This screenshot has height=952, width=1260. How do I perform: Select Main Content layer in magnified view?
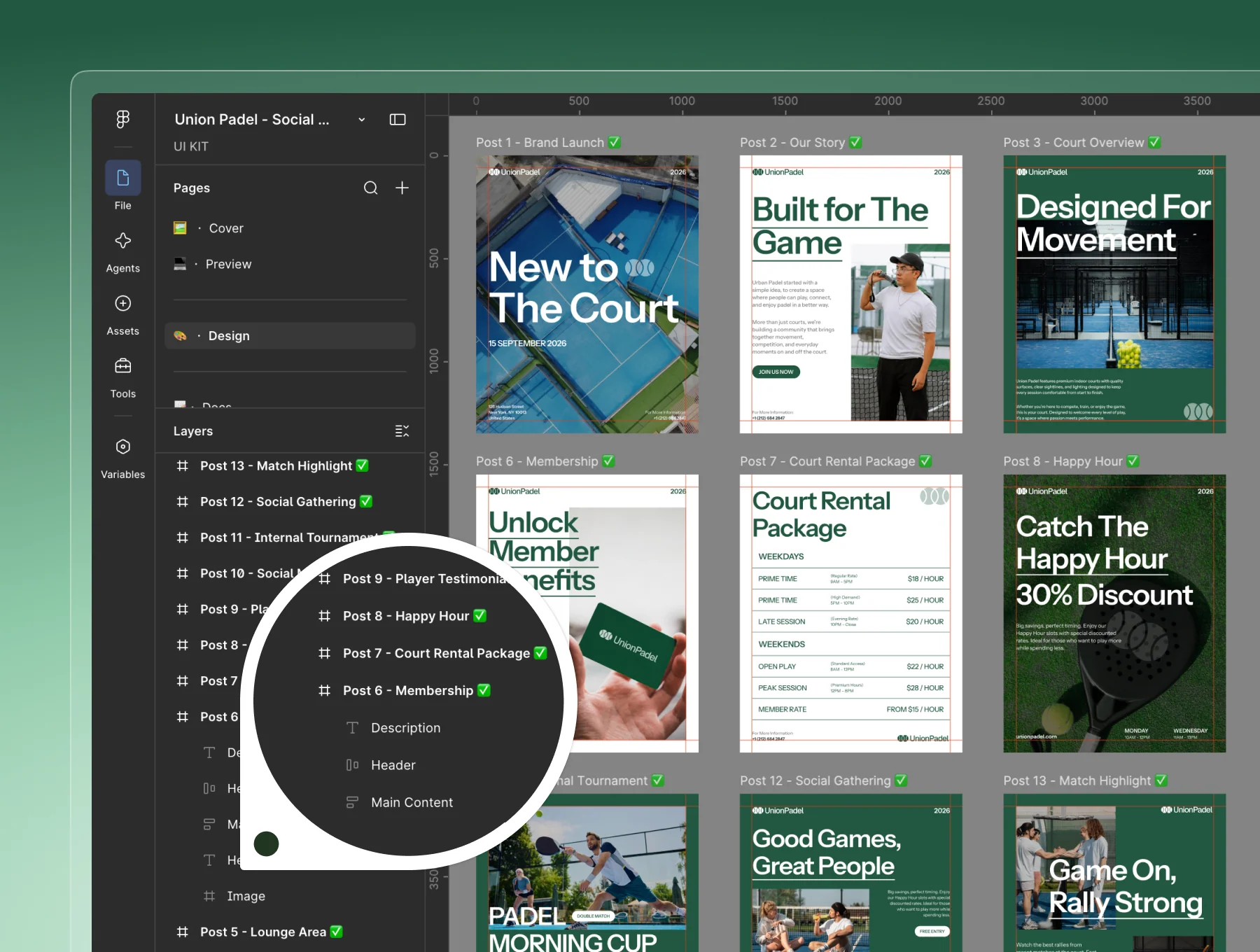pyautogui.click(x=412, y=802)
